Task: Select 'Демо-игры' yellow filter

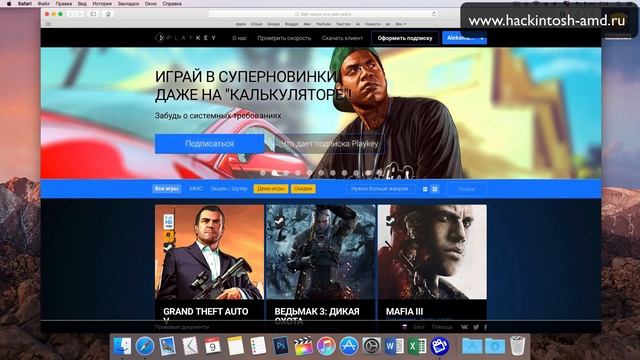Action: tap(271, 189)
